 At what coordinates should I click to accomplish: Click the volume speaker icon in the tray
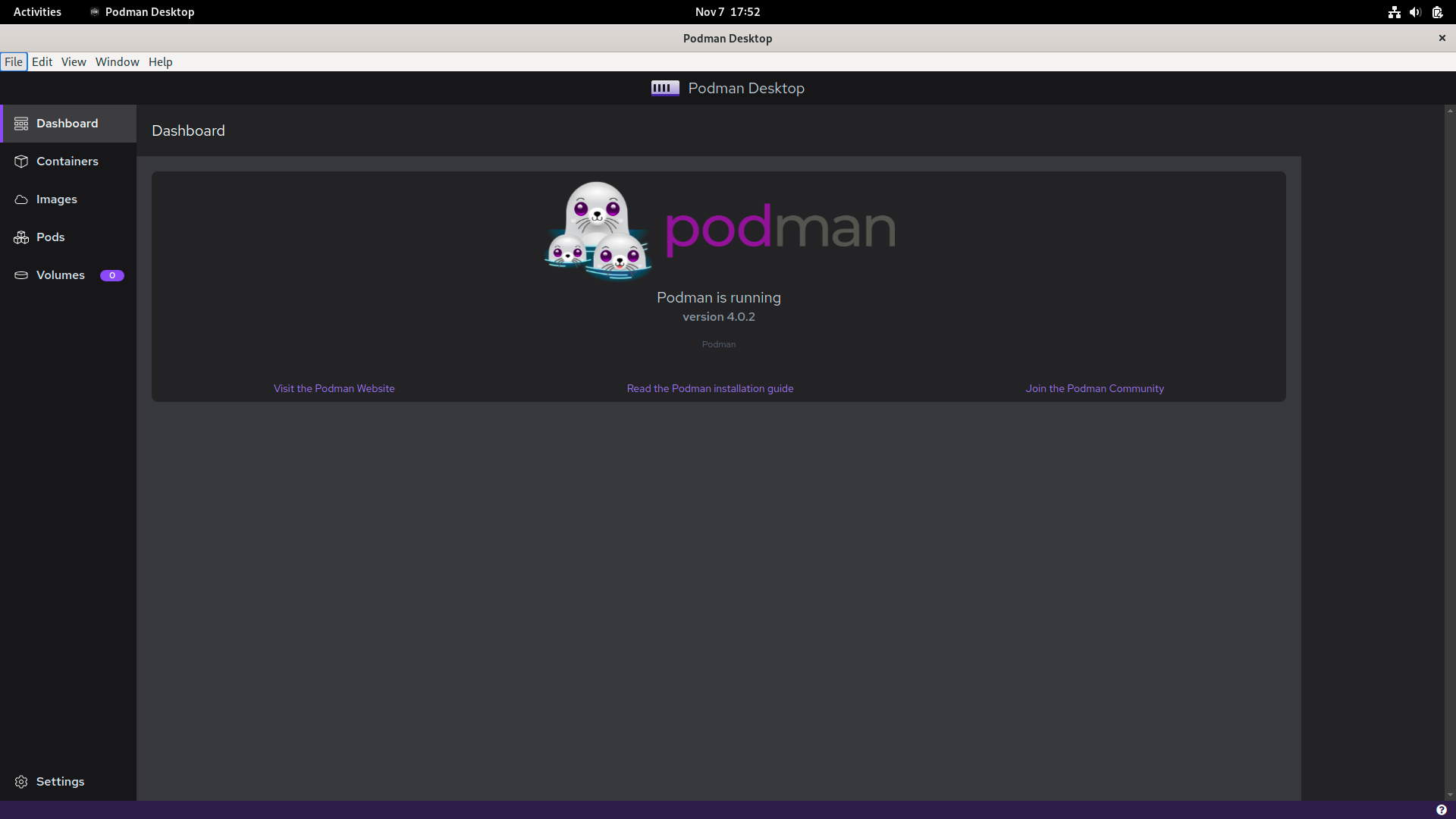pos(1415,11)
